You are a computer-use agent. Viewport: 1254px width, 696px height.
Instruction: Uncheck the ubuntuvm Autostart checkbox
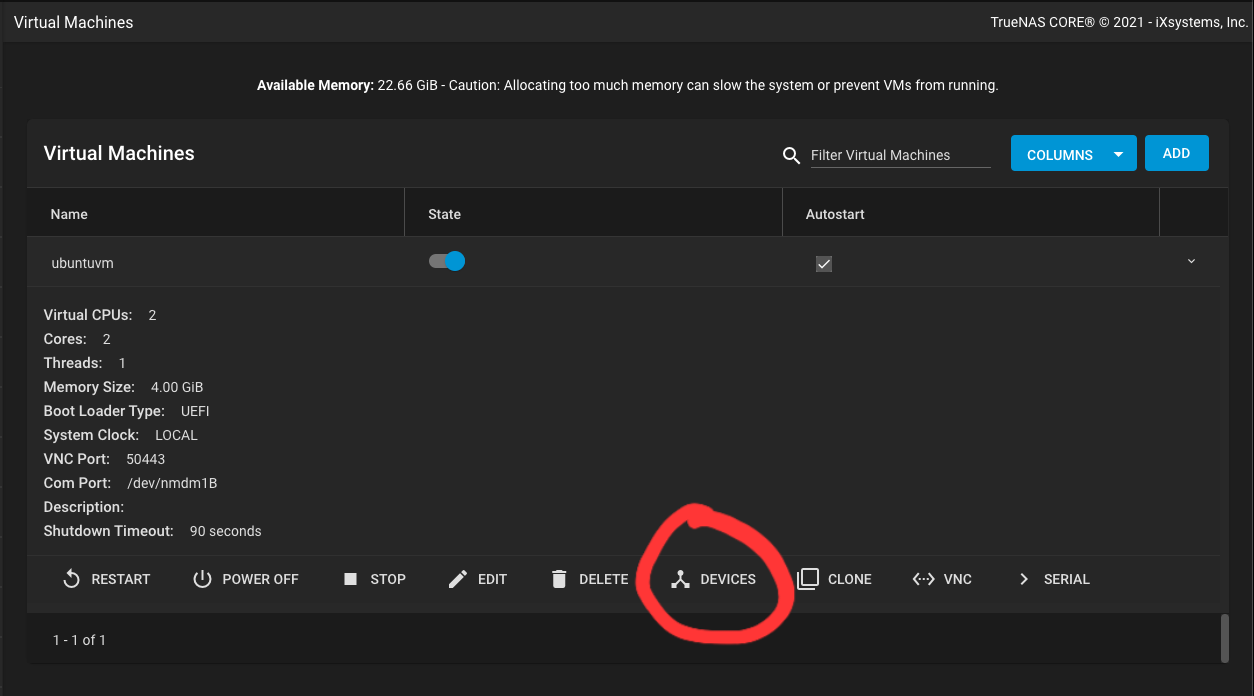click(824, 264)
